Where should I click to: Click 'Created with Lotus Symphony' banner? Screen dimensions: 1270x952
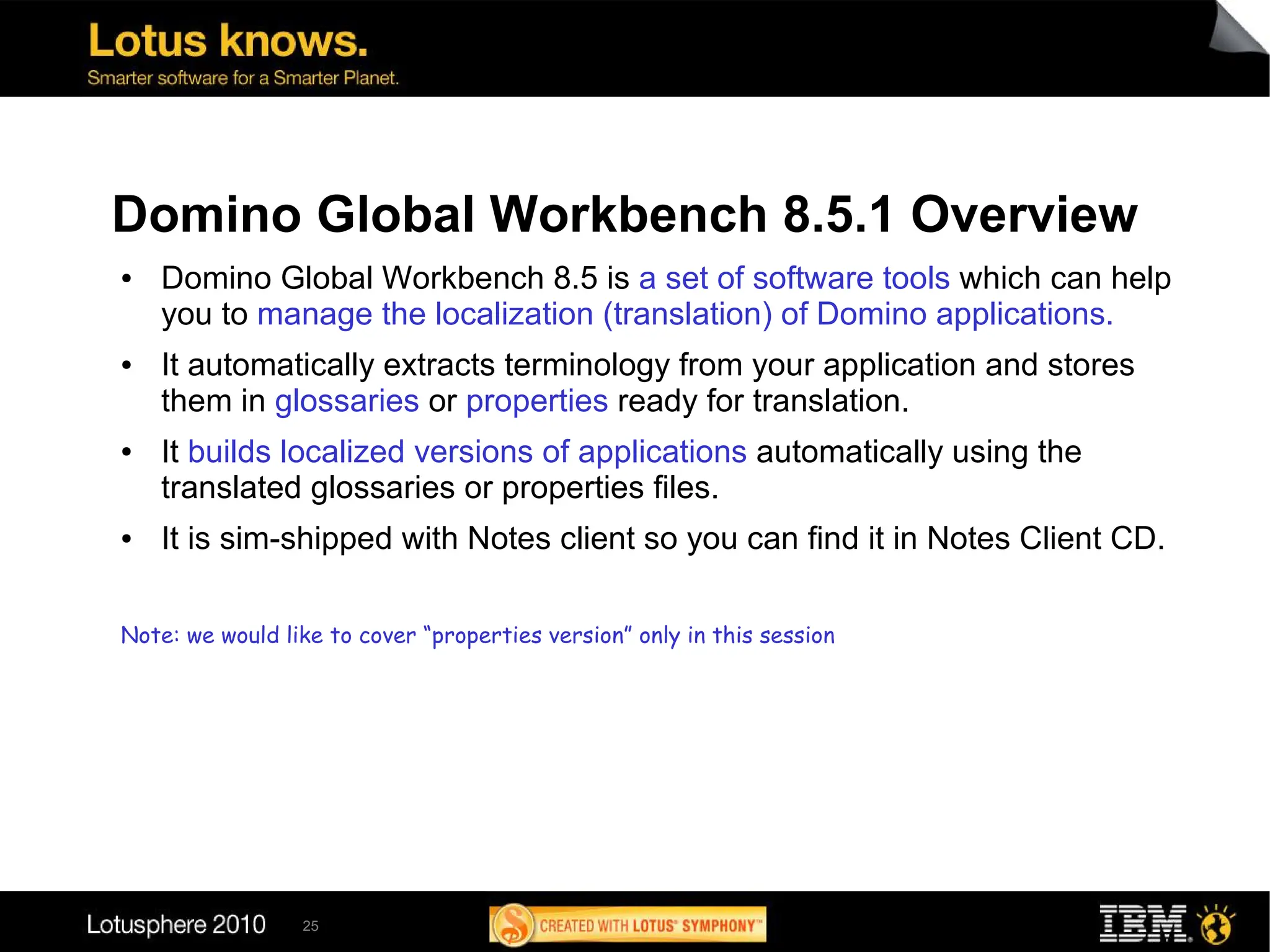click(628, 925)
